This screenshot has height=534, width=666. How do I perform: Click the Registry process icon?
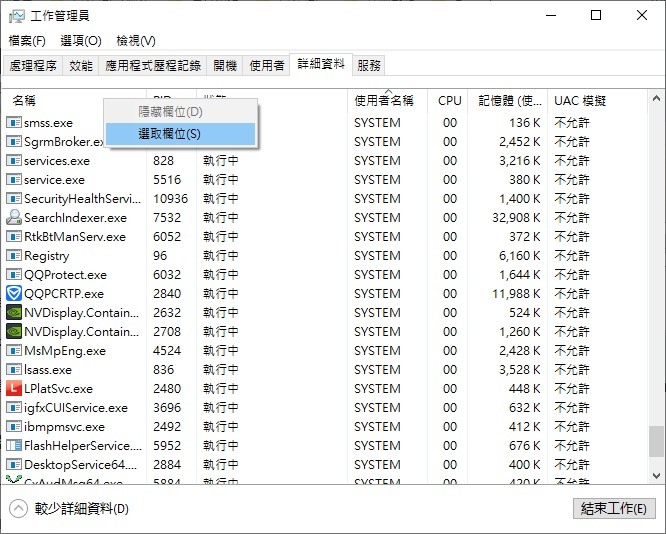14,255
